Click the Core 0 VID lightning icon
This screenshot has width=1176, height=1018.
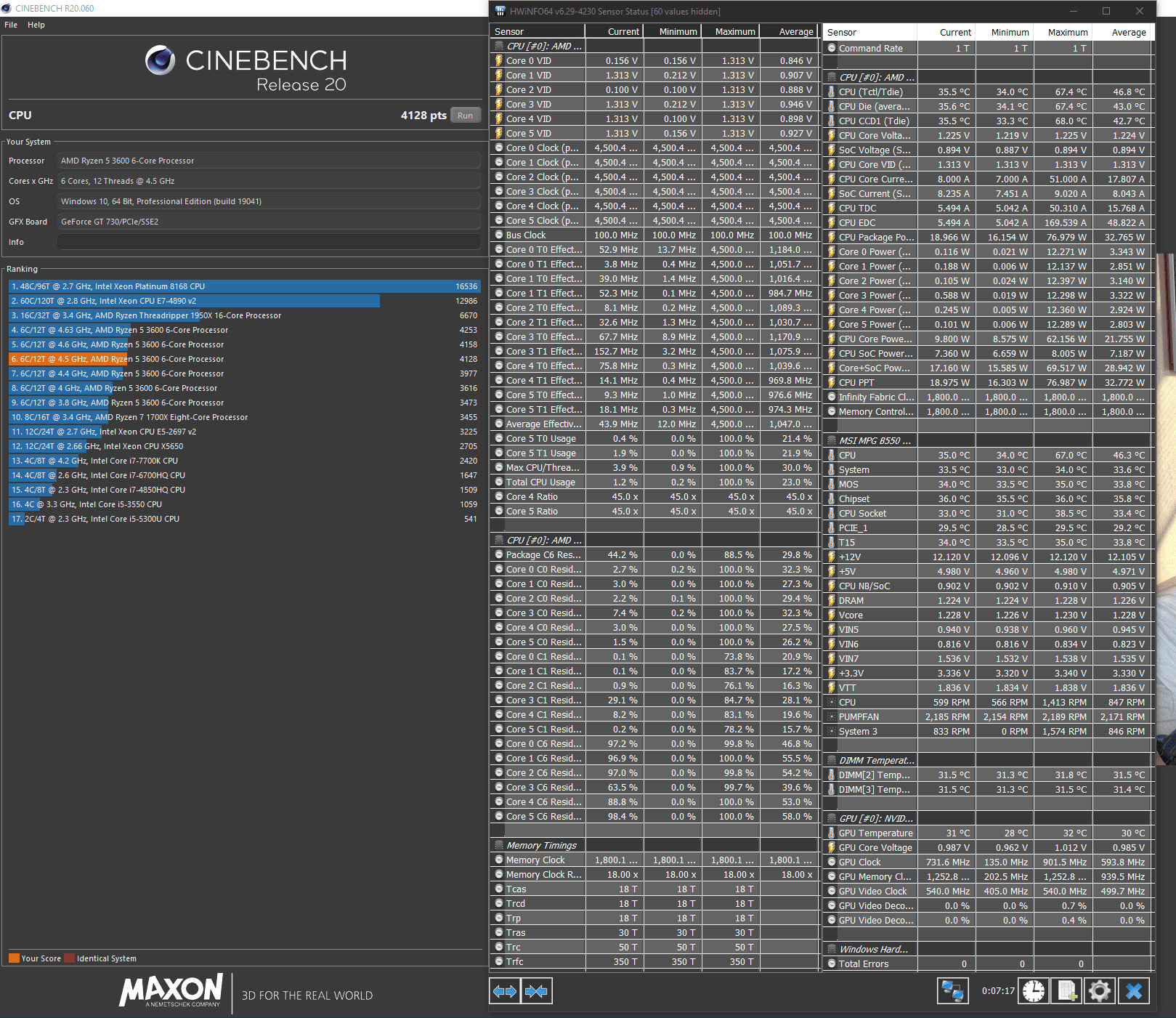(499, 61)
